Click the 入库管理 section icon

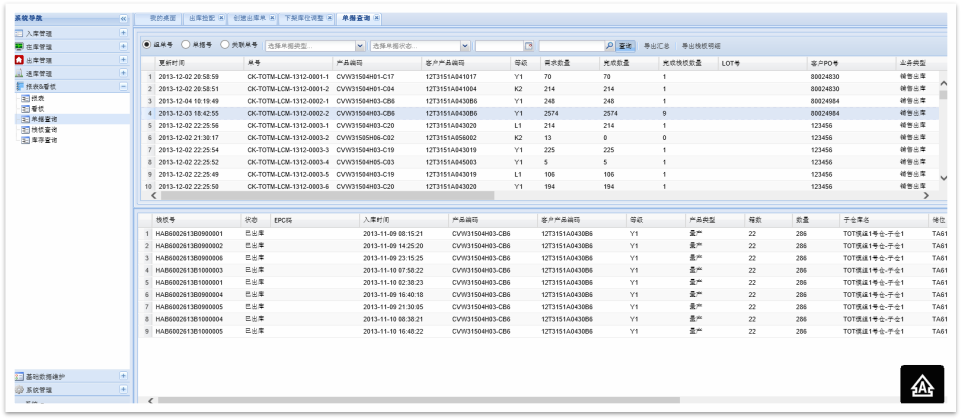[x=19, y=33]
